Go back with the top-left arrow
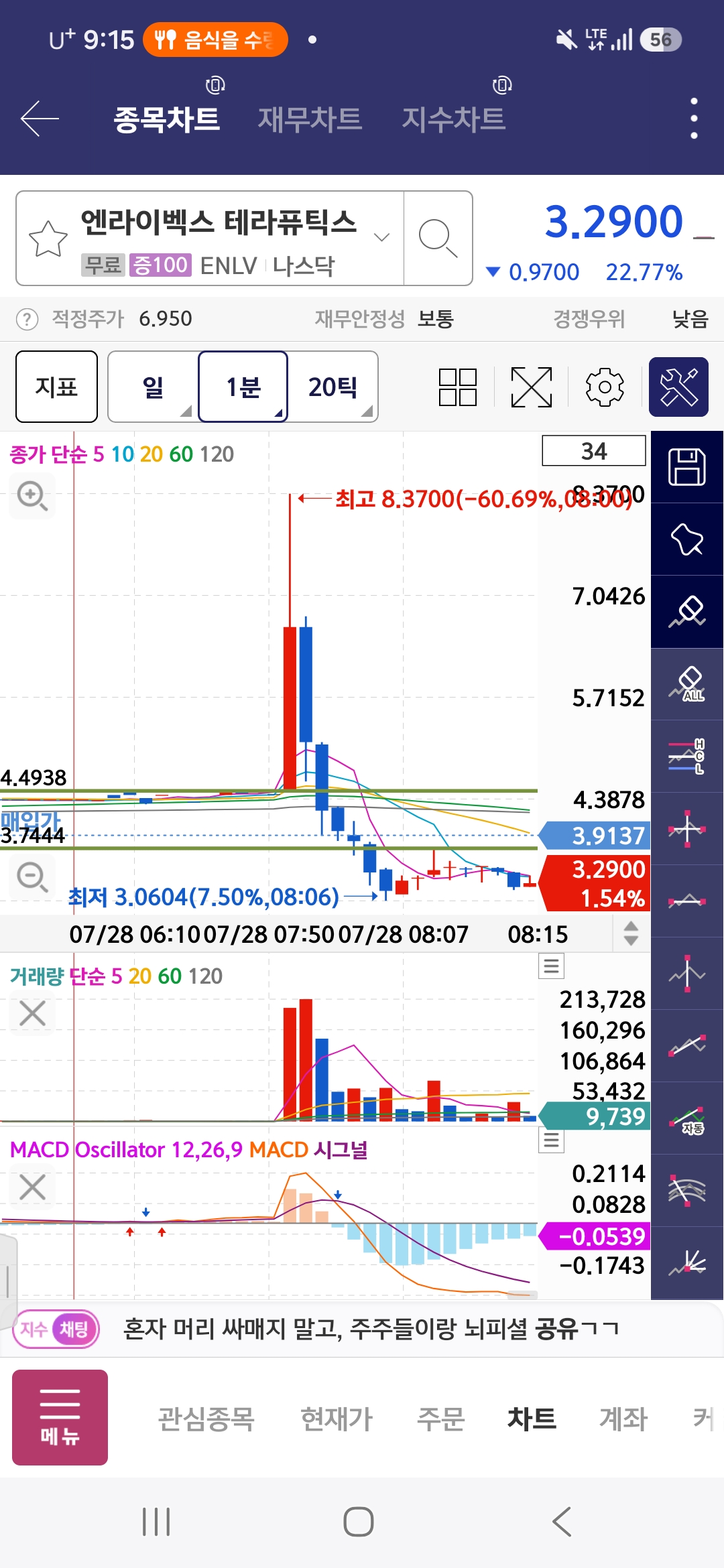 (40, 119)
